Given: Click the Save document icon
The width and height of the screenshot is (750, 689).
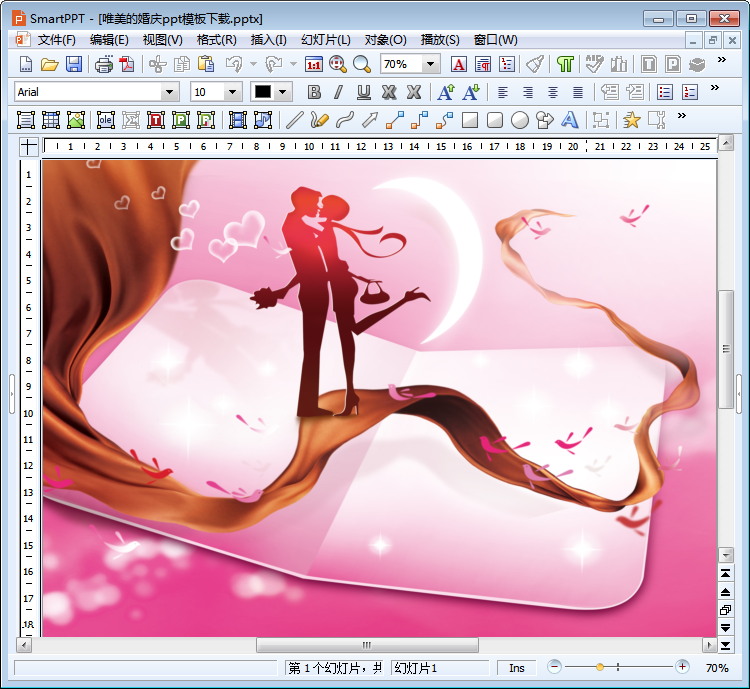Looking at the screenshot, I should [x=74, y=64].
